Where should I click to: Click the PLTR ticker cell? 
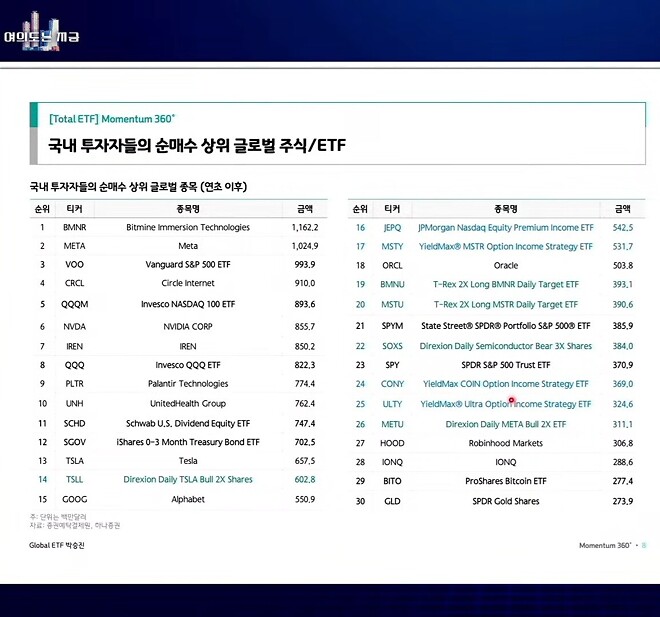(x=75, y=383)
